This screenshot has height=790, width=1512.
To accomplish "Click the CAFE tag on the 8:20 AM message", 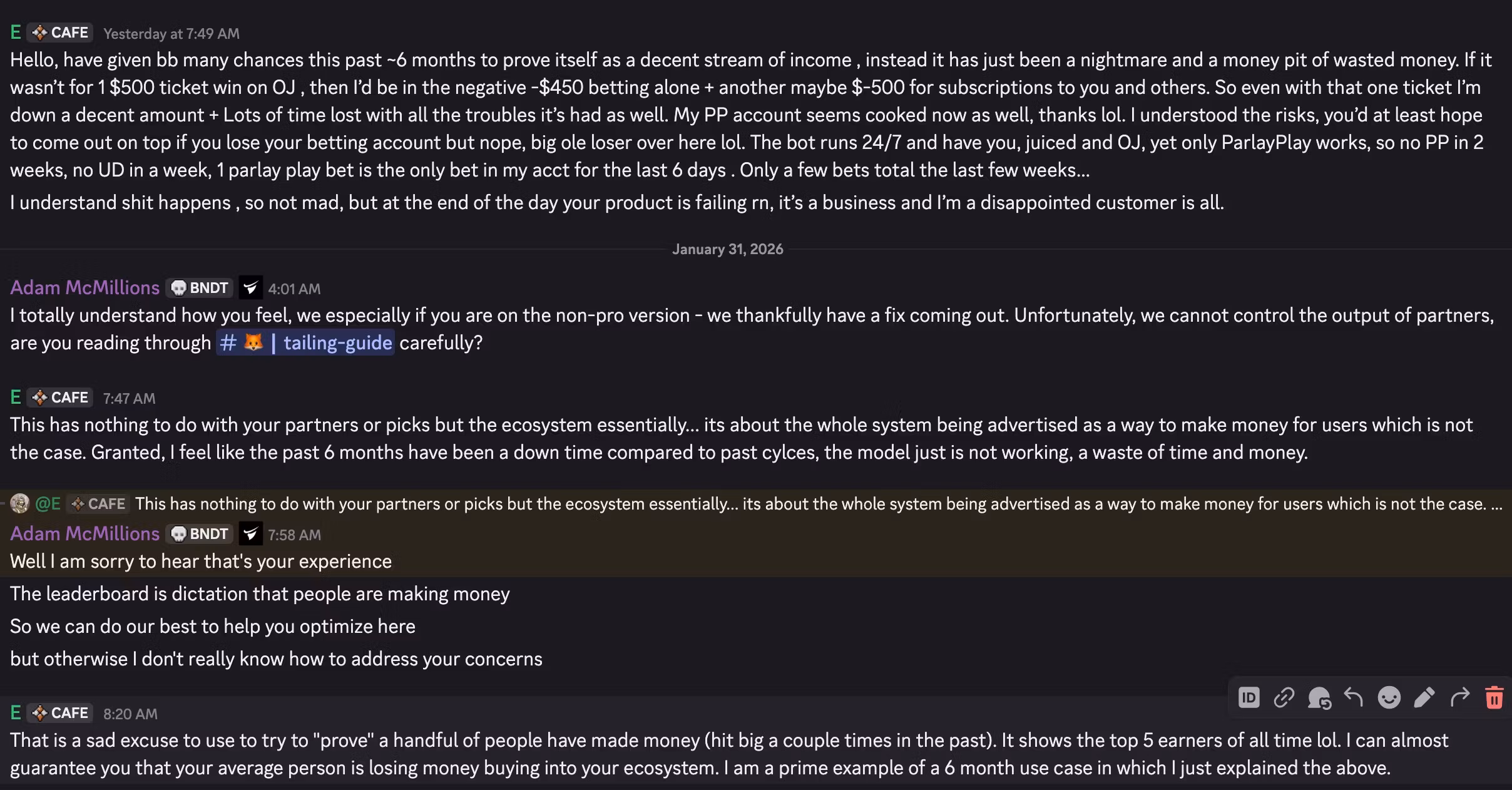I will click(60, 713).
